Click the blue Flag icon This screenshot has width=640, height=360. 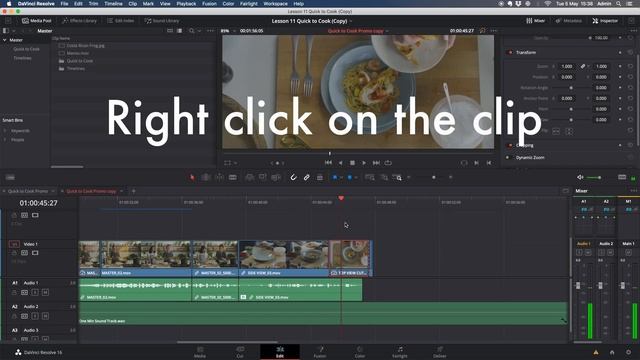[335, 177]
